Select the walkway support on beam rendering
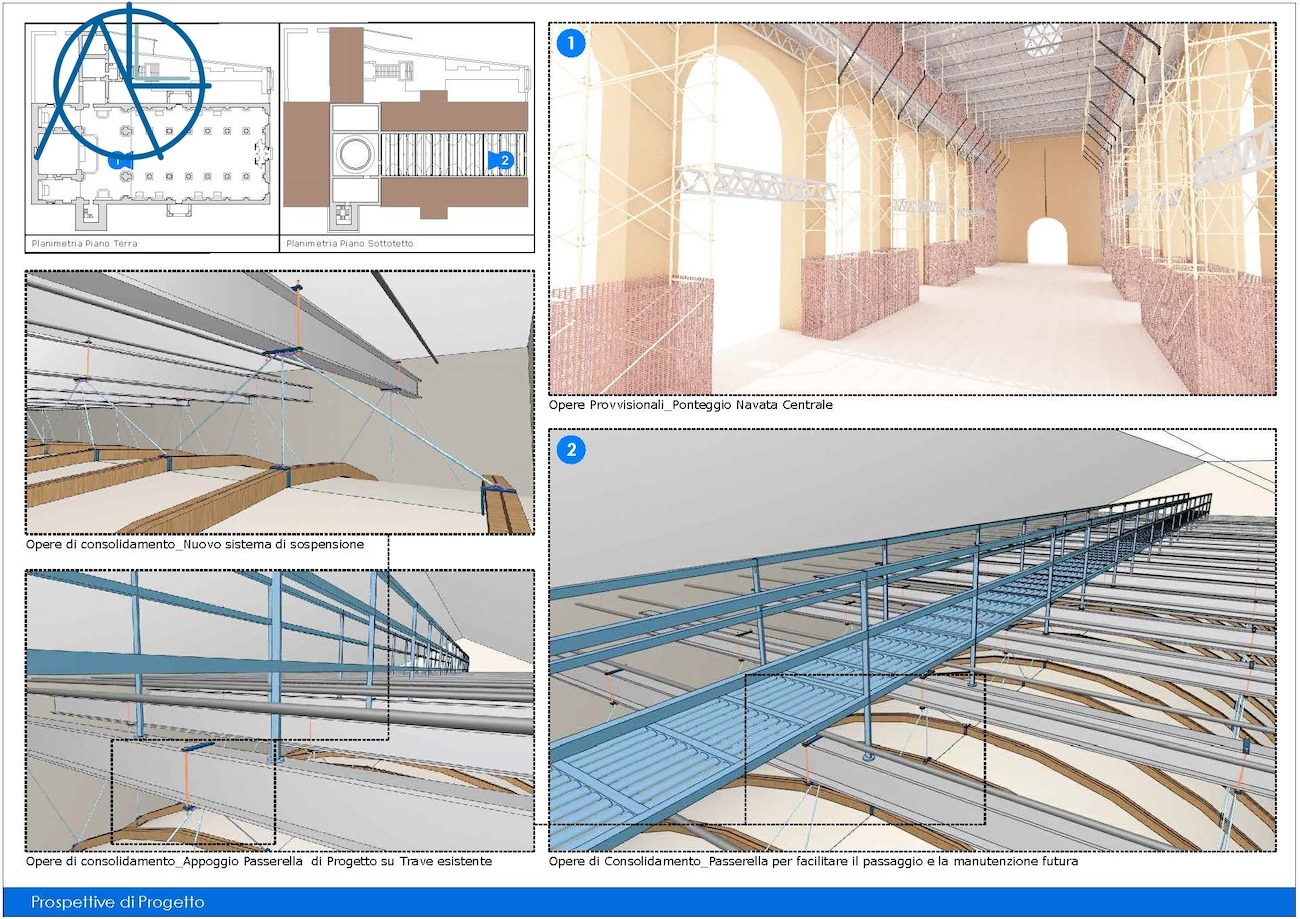 pyautogui.click(x=279, y=710)
